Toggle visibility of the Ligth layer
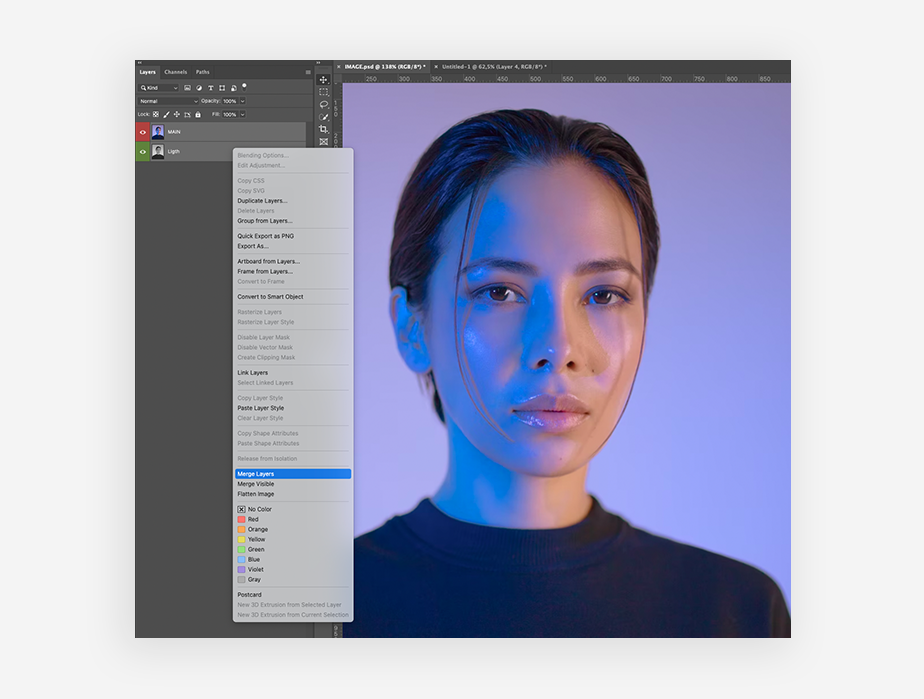Image resolution: width=924 pixels, height=699 pixels. tap(143, 152)
